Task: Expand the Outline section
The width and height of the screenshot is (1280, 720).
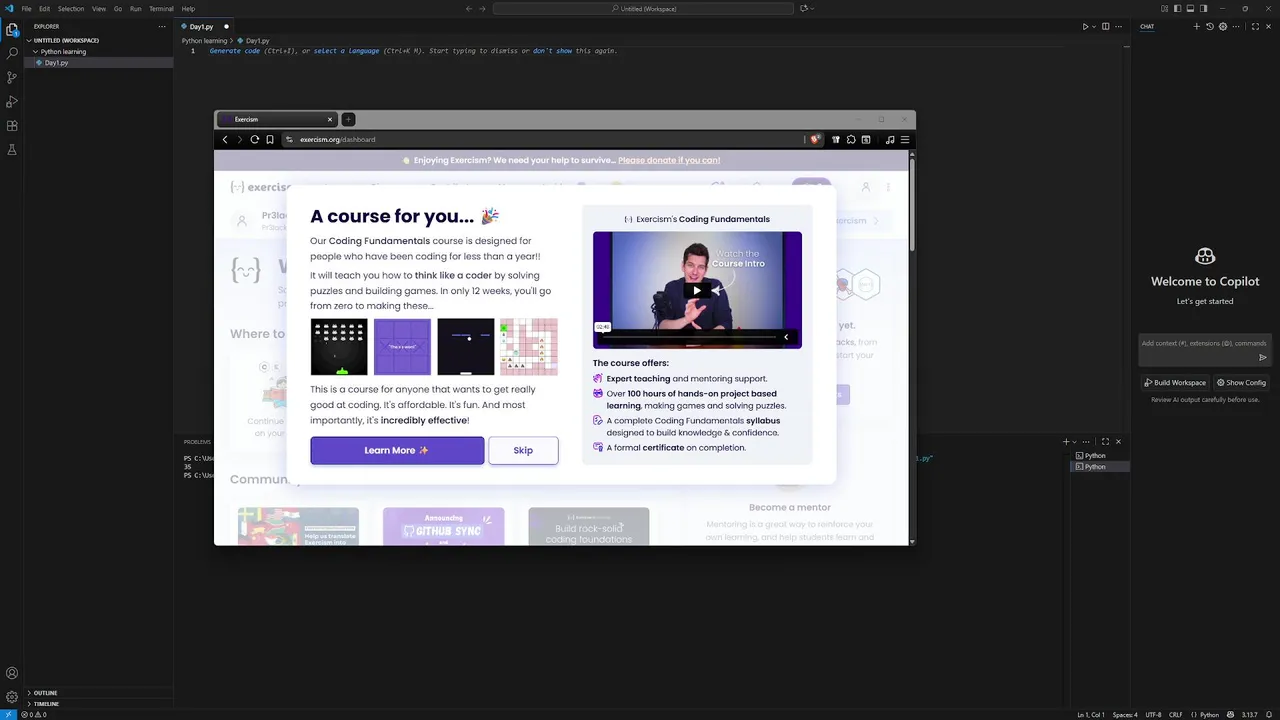Action: pos(46,693)
